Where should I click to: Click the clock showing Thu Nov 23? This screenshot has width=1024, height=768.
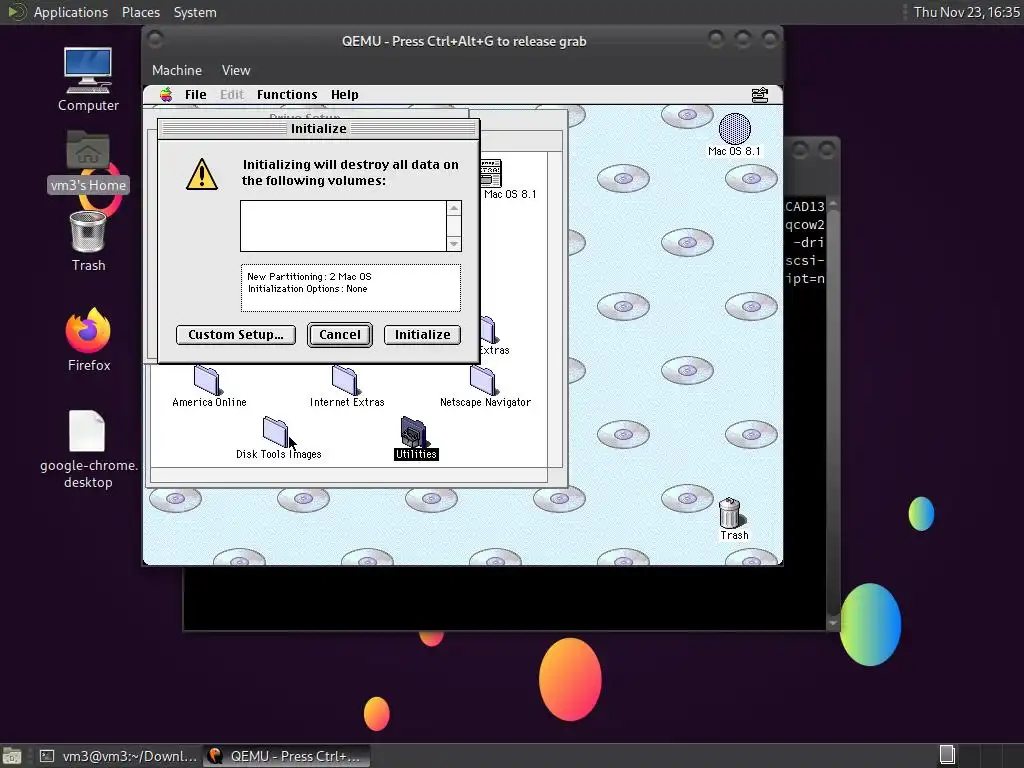pyautogui.click(x=966, y=12)
